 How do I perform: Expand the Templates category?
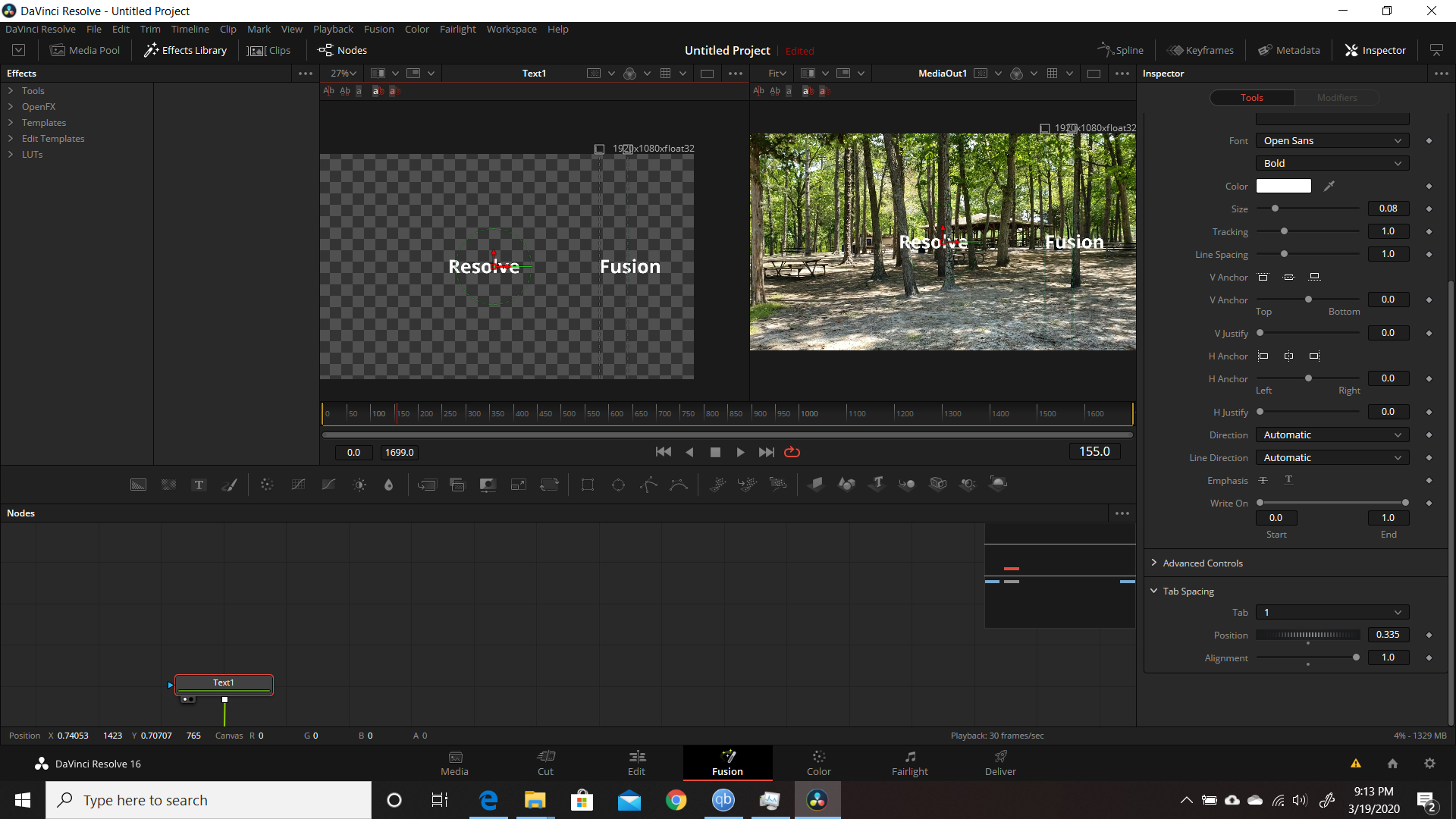11,123
